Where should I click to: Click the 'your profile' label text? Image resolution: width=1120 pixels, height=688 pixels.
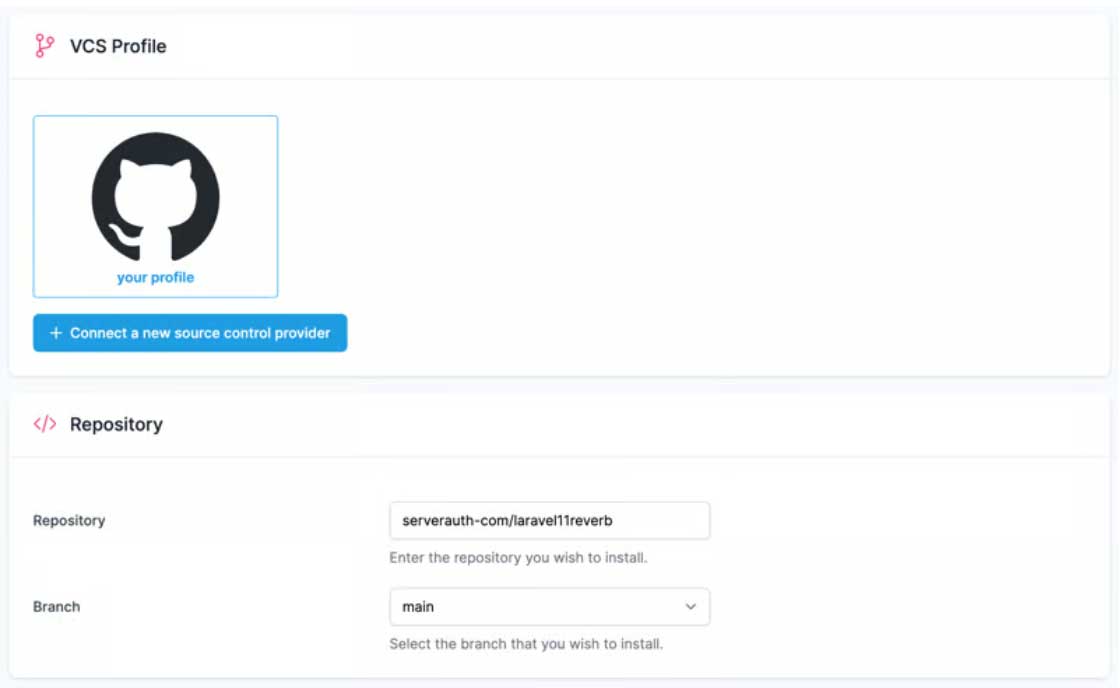[x=155, y=278]
